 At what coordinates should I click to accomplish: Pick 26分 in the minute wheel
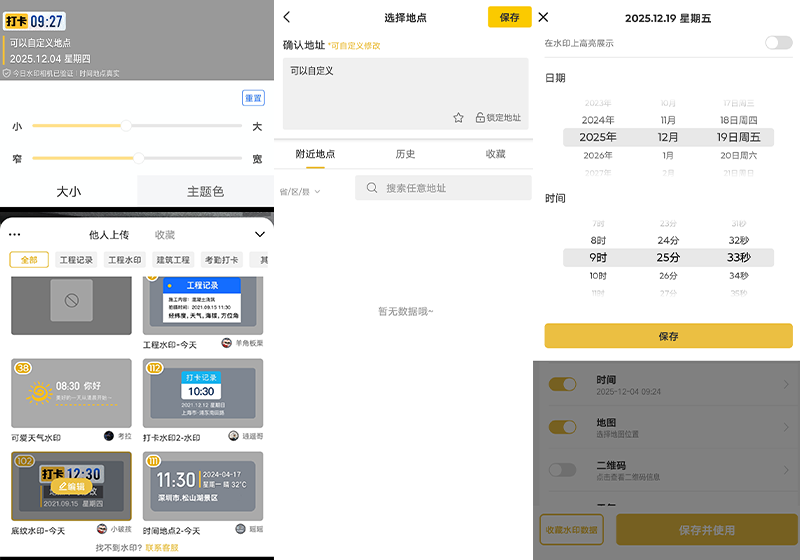coord(668,275)
